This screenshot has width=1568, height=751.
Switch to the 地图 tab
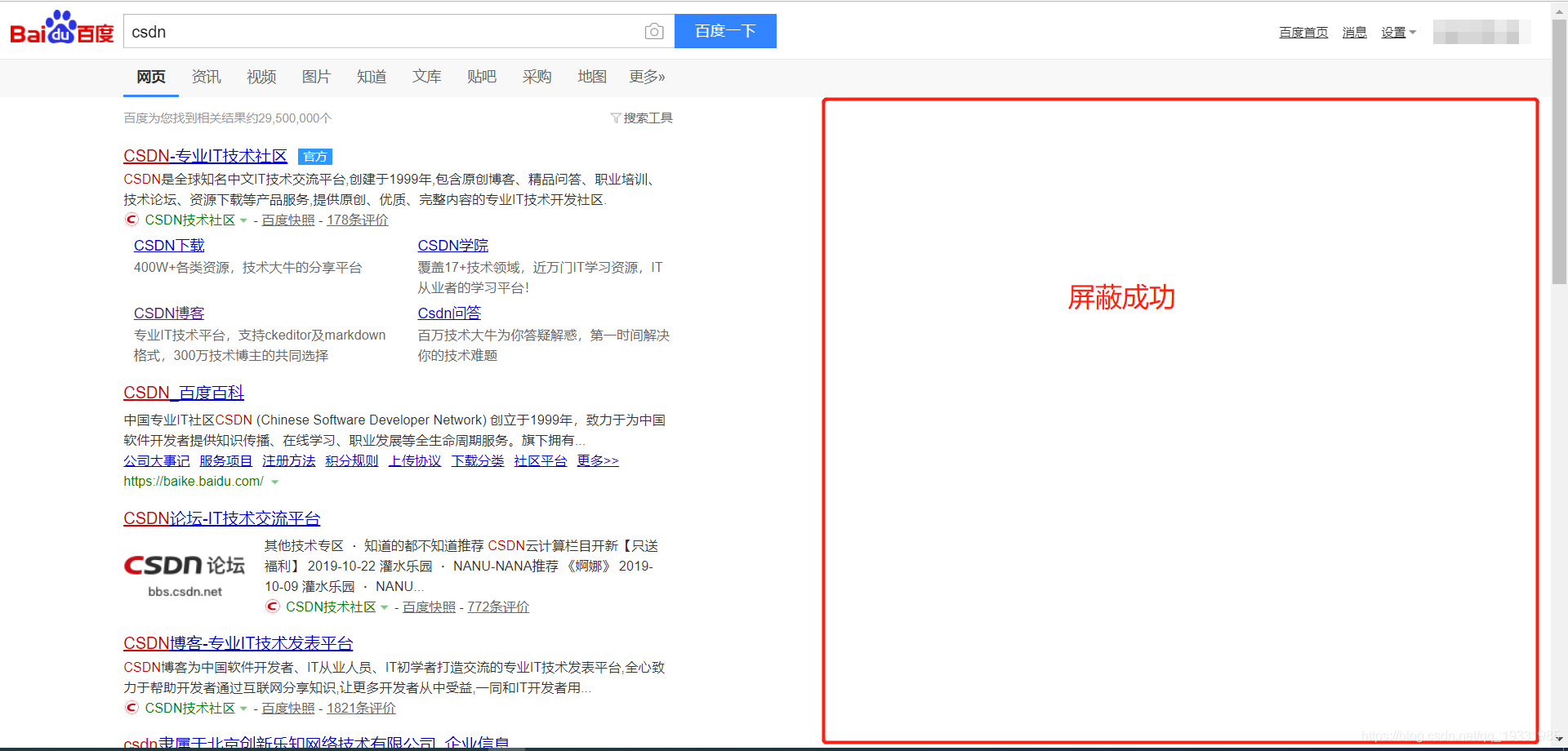pyautogui.click(x=592, y=77)
